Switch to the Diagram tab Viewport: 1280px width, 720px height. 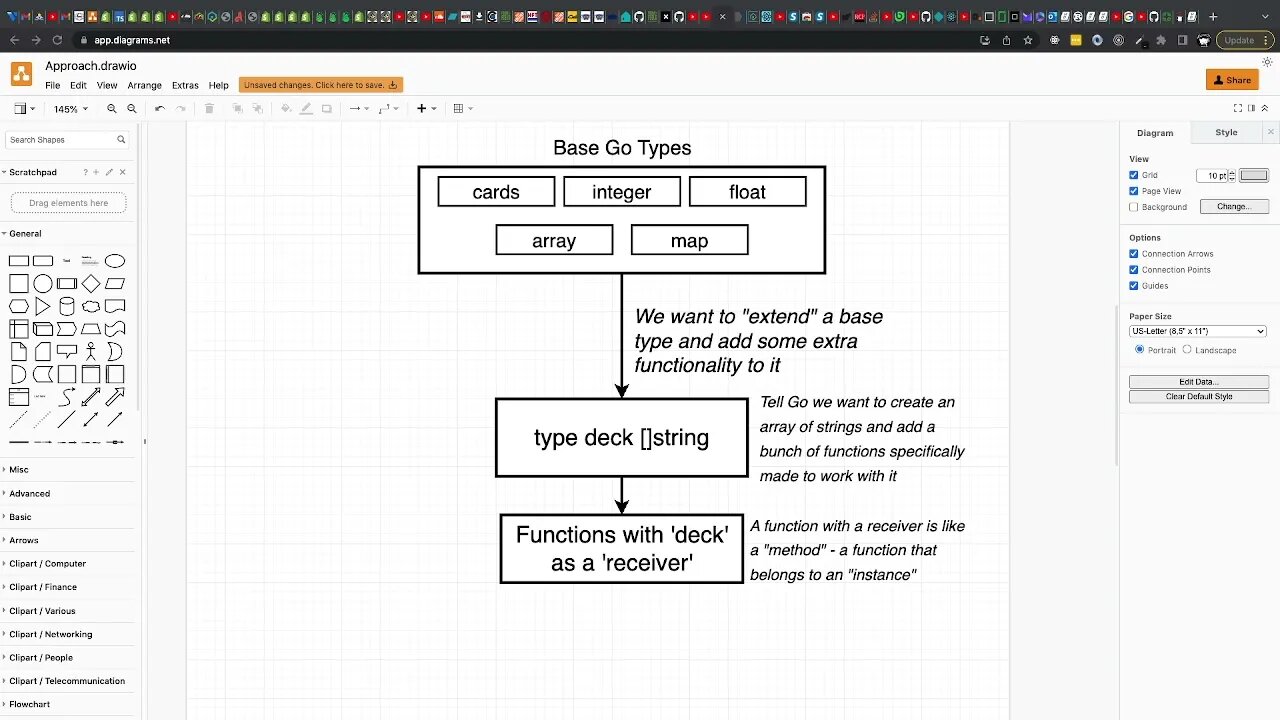[x=1155, y=133]
